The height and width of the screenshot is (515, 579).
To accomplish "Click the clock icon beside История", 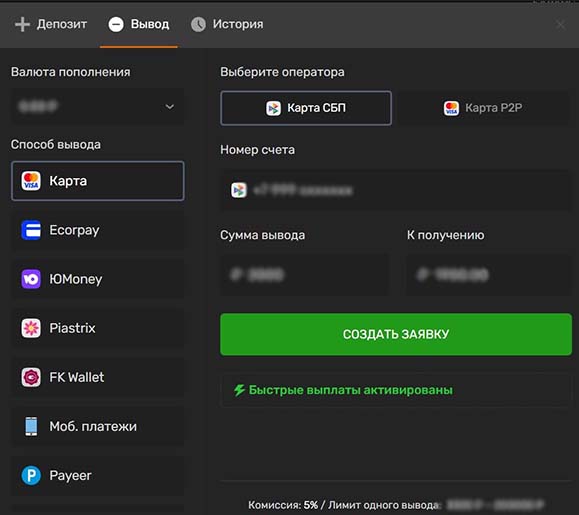I will (198, 24).
